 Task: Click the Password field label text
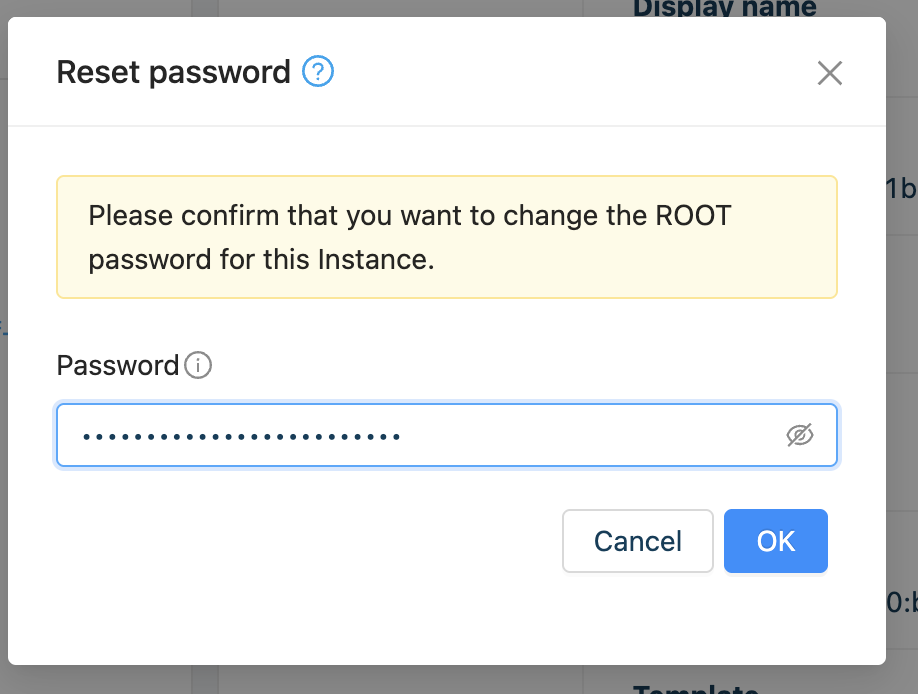point(118,365)
